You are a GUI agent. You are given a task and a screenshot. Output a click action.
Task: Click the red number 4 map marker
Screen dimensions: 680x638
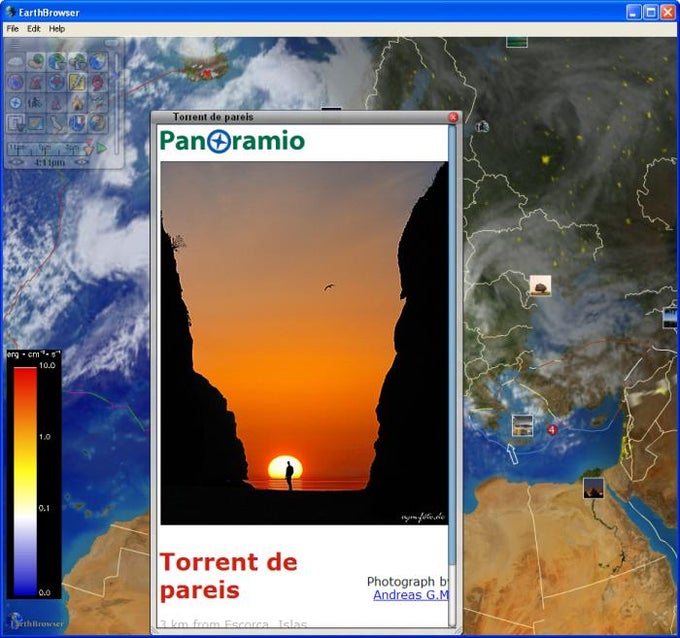(x=552, y=430)
